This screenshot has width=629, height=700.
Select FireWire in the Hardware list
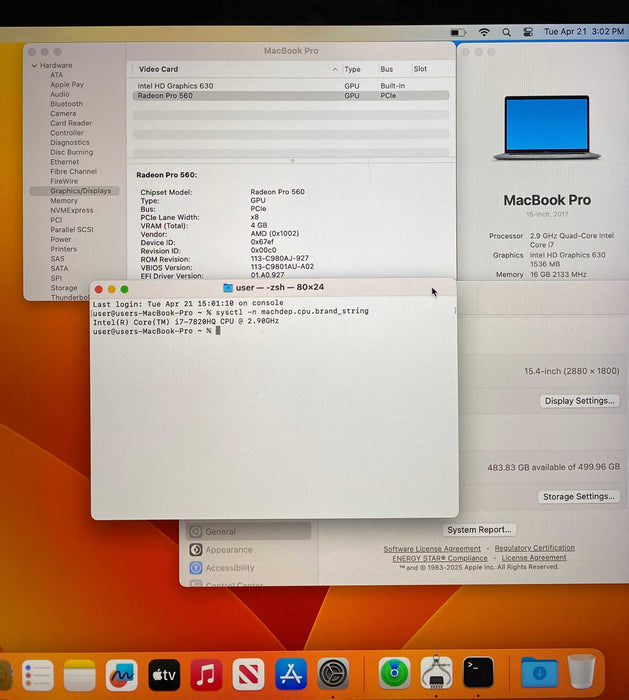[x=64, y=181]
